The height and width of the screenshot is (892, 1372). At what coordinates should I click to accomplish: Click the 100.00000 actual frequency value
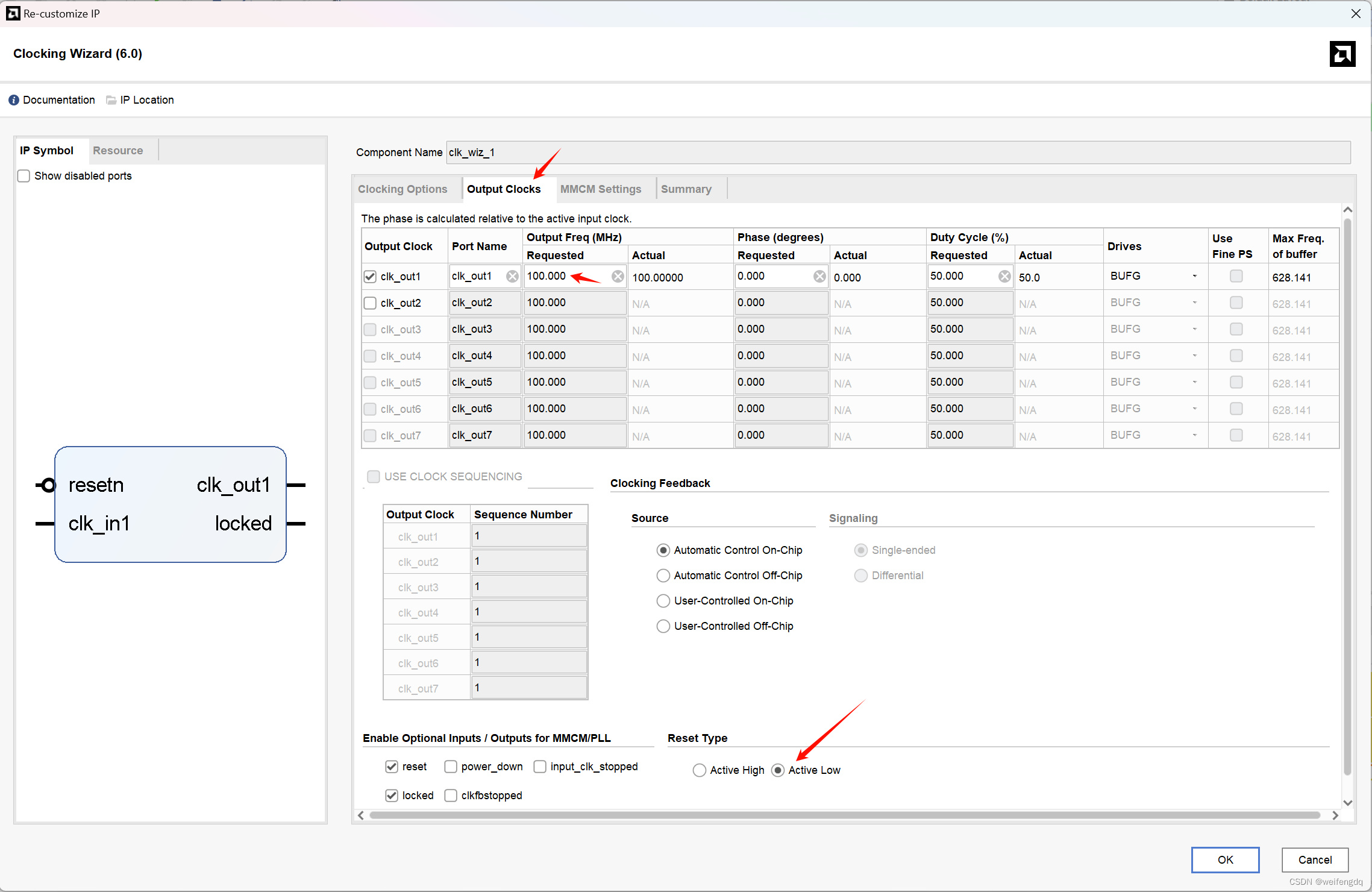click(x=657, y=278)
